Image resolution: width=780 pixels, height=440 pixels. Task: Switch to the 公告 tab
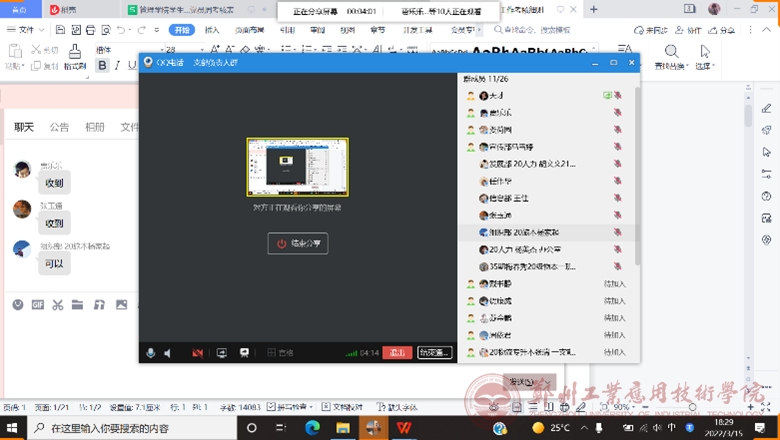point(59,127)
